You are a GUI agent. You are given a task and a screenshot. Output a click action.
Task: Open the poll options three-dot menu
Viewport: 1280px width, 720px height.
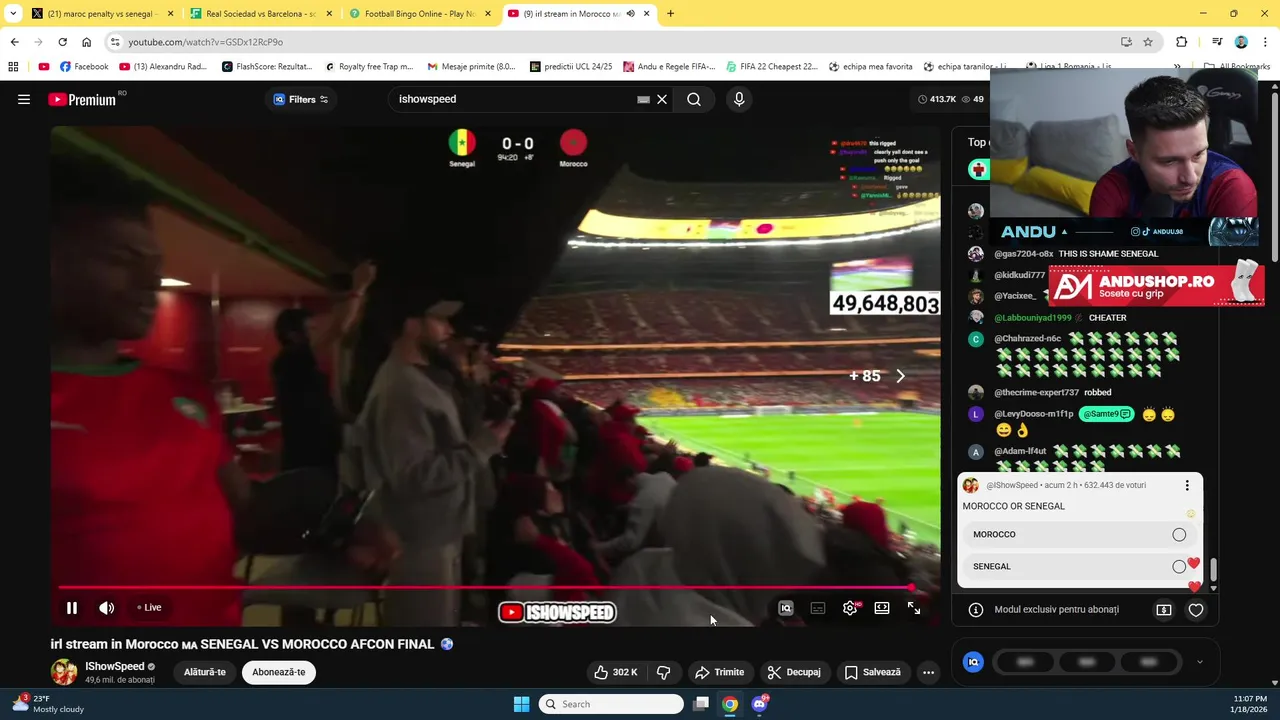1187,485
